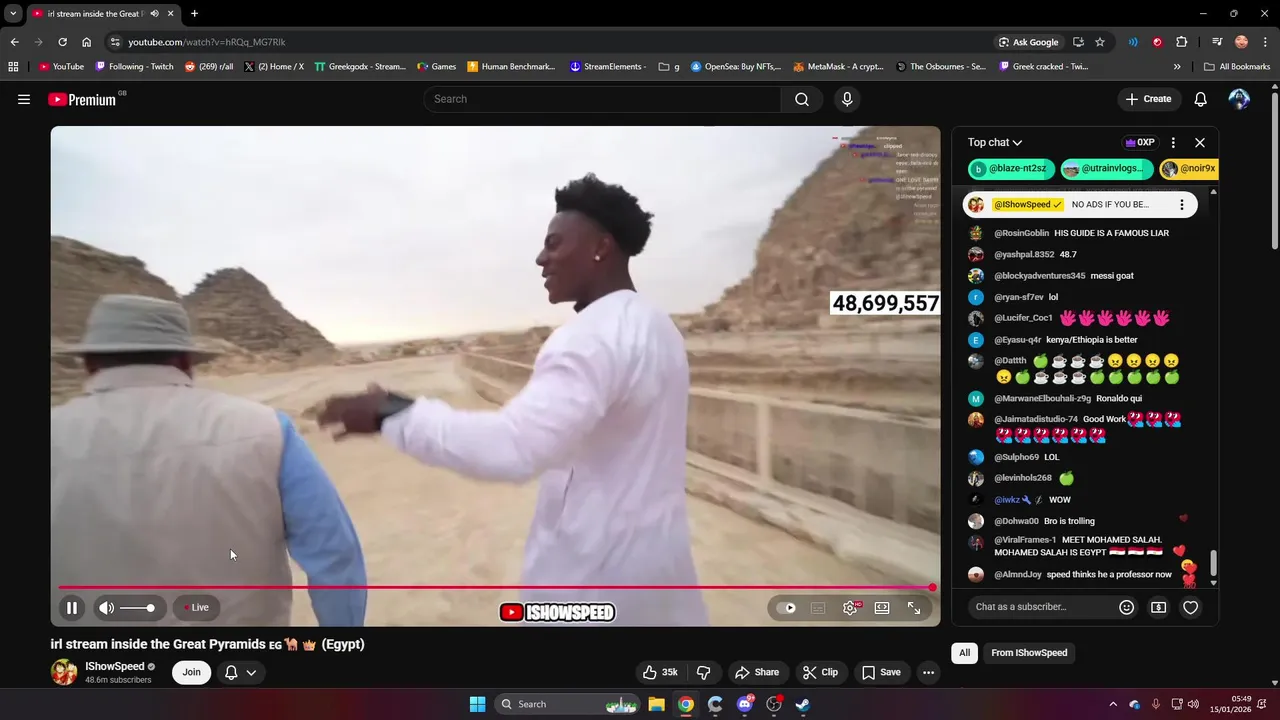1280x720 pixels.
Task: Open the chat emoji picker
Action: coord(1127,607)
